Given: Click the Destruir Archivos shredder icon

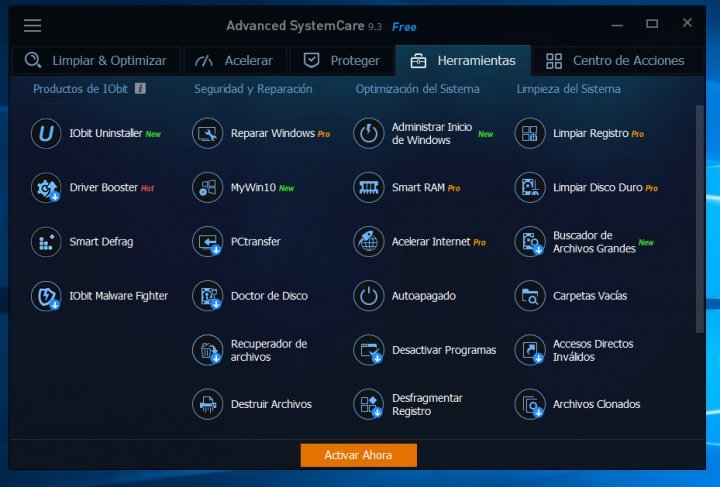Looking at the screenshot, I should tap(208, 404).
